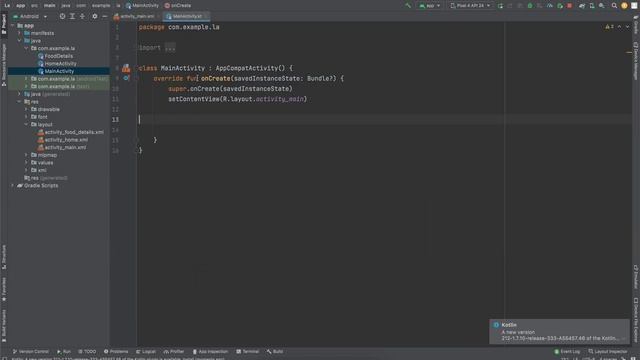Viewport: 640px width, 360px height.
Task: Open the TODO tool window
Action: click(87, 351)
